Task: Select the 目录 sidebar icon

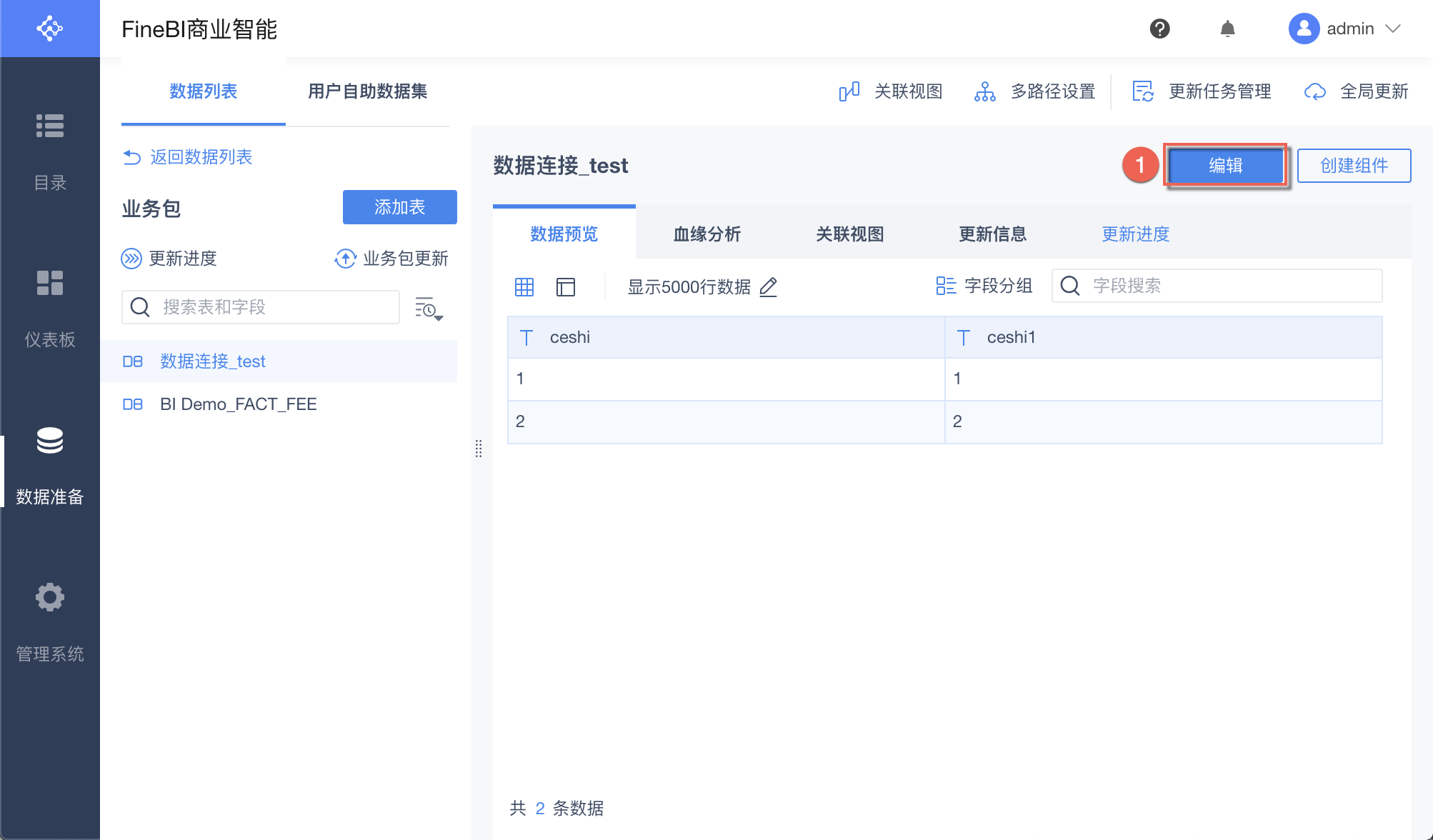Action: tap(50, 126)
